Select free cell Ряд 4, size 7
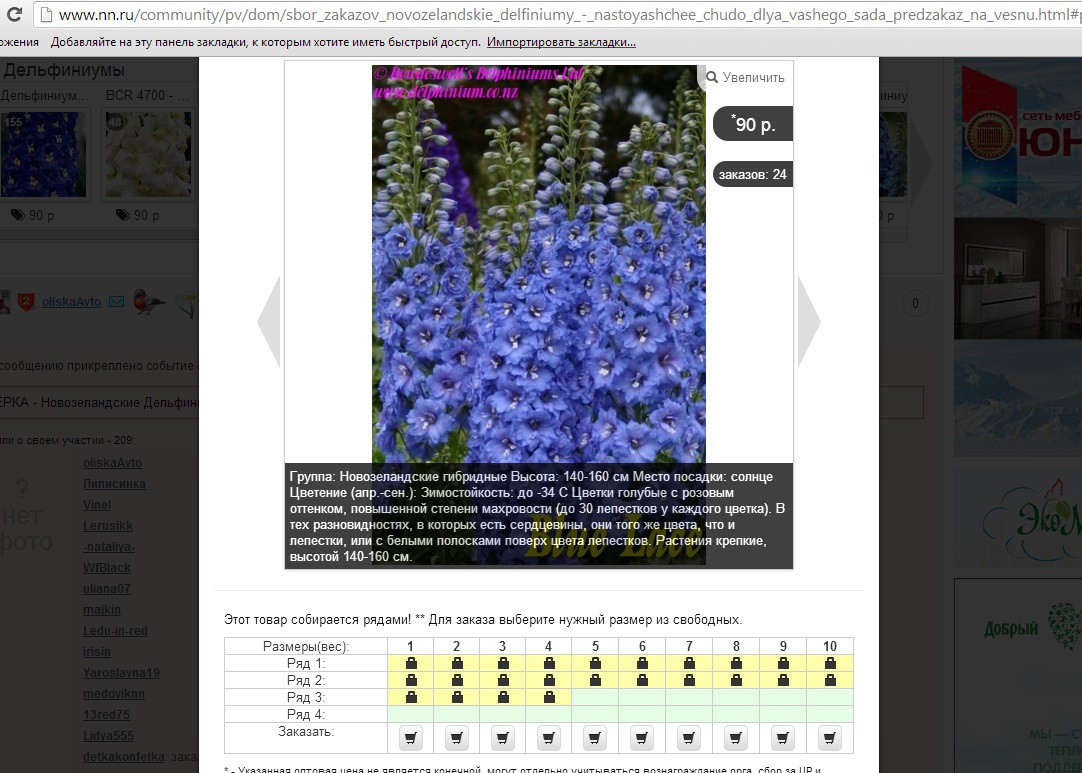The image size is (1082, 773). pos(689,714)
